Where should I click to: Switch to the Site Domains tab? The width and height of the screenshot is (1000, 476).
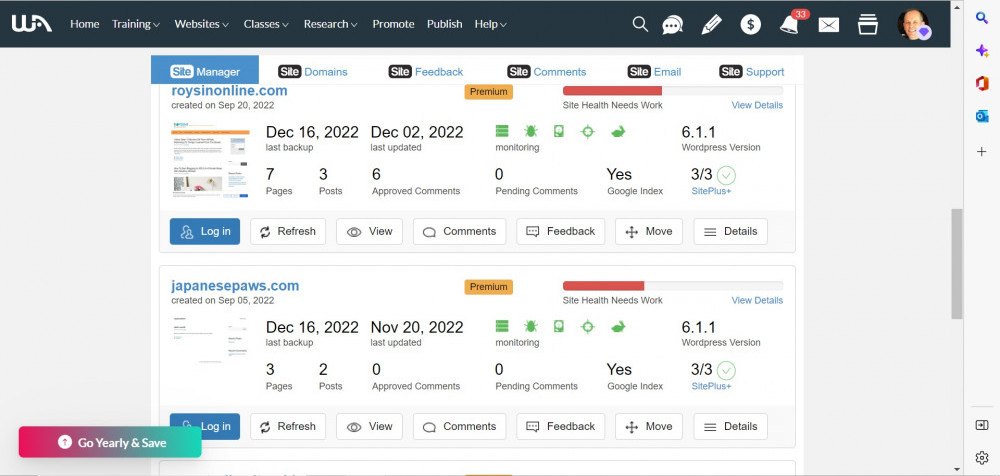point(312,71)
